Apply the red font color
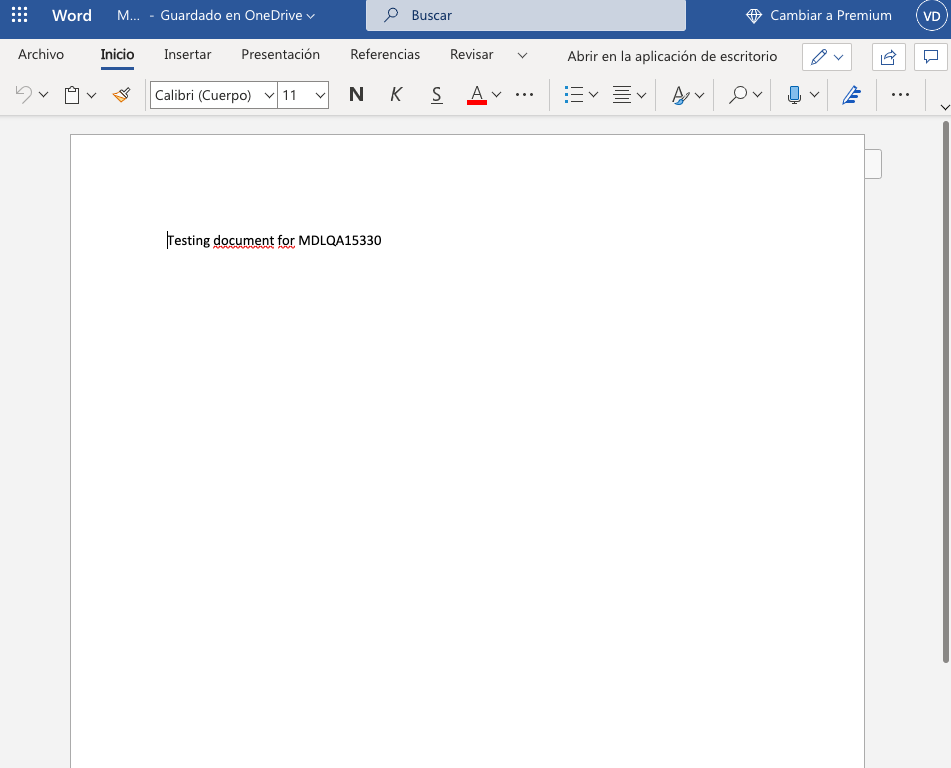 point(477,95)
